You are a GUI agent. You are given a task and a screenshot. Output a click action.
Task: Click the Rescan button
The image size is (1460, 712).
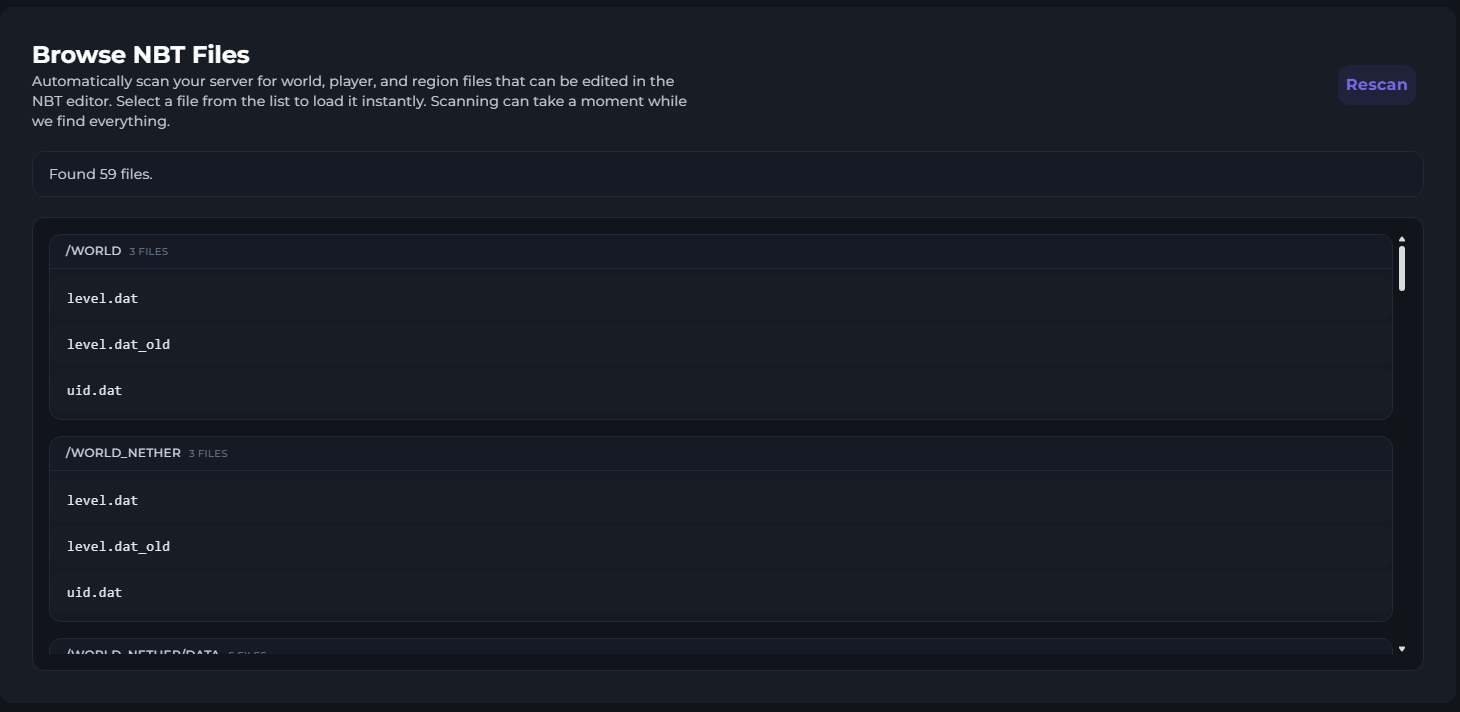[1376, 85]
